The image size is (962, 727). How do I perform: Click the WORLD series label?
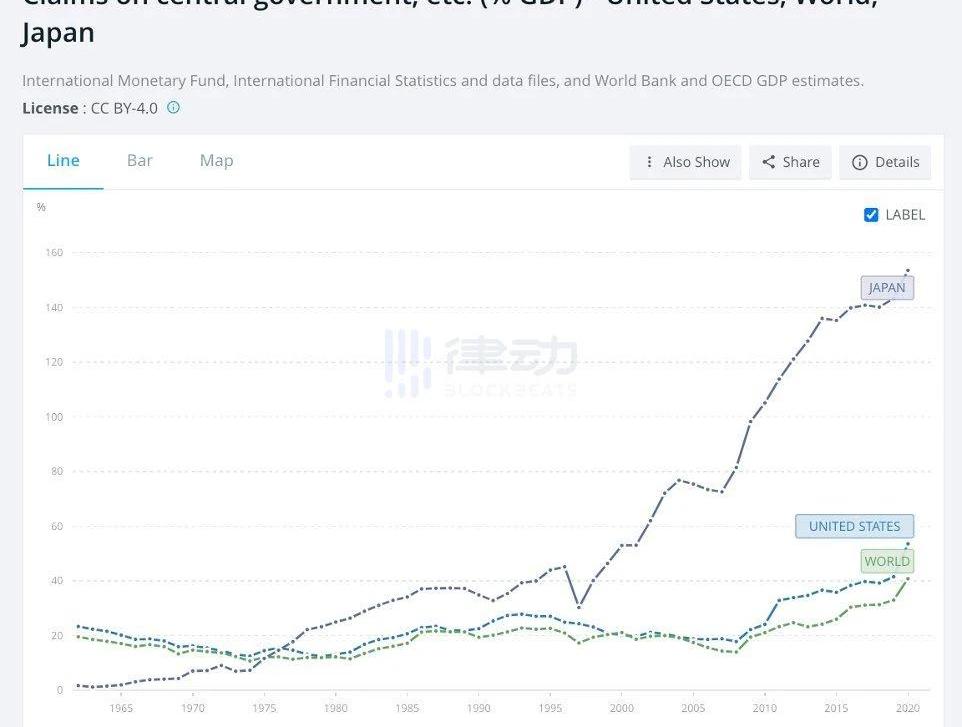pyautogui.click(x=887, y=561)
